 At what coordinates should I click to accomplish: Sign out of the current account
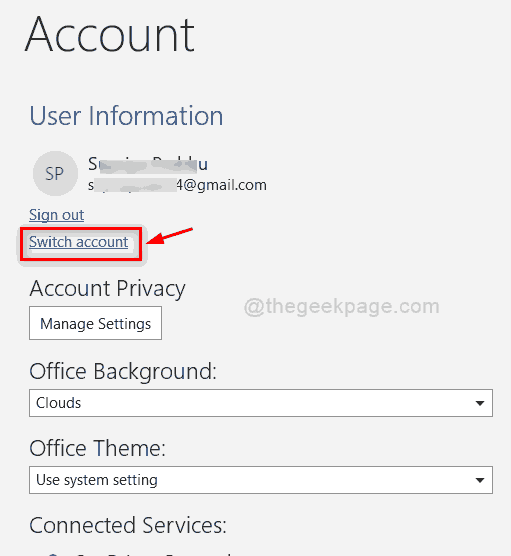[56, 215]
